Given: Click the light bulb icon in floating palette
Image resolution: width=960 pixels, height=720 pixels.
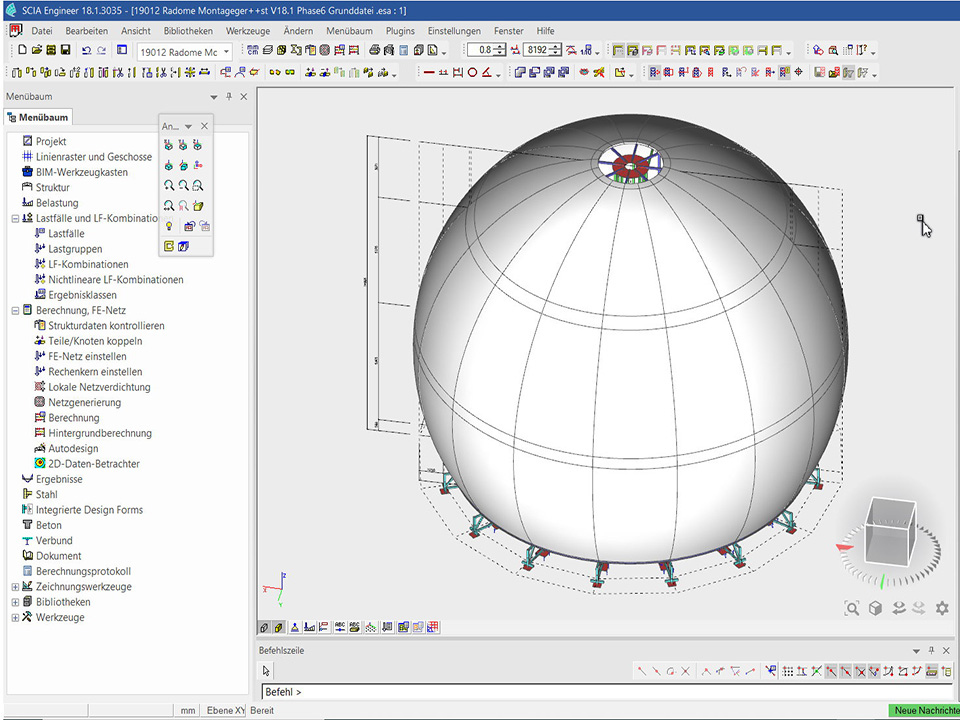Looking at the screenshot, I should point(169,226).
